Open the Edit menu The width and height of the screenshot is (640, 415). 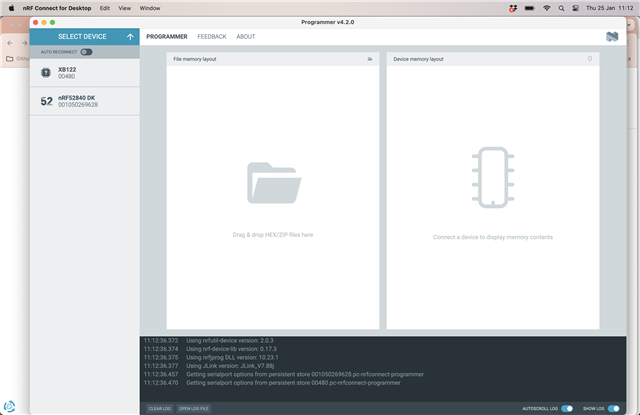pos(105,8)
